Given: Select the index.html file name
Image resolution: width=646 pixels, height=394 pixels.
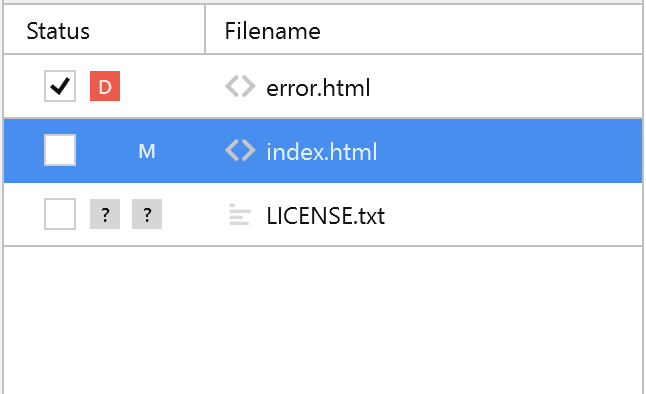Looking at the screenshot, I should coord(322,152).
